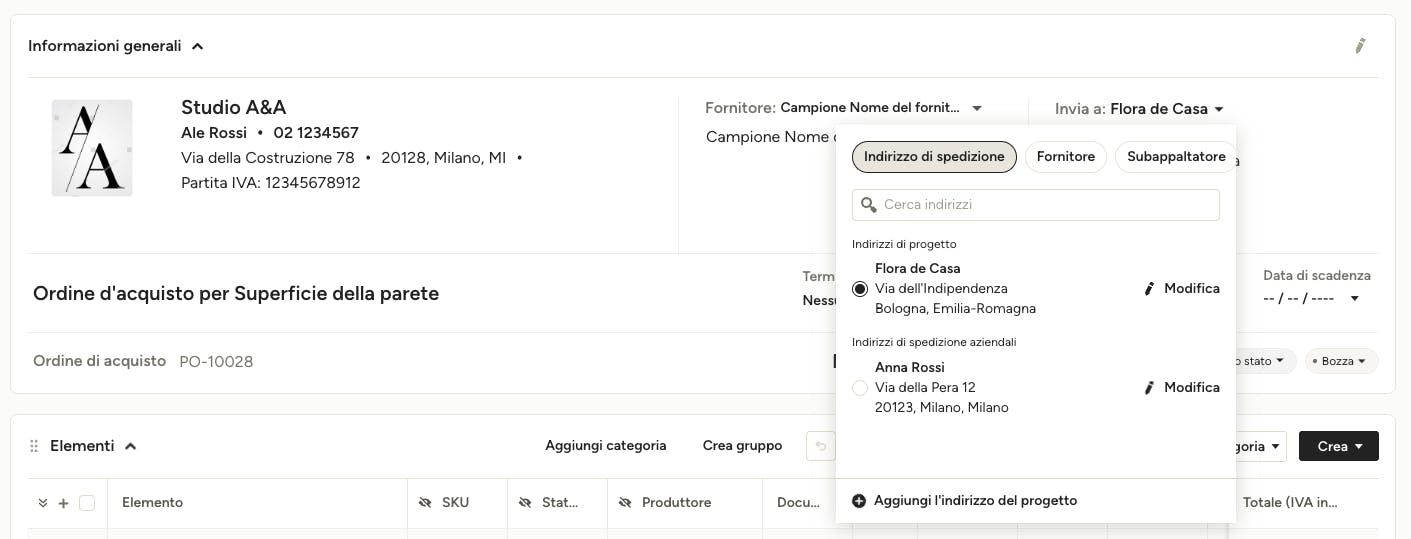Screen dimensions: 1411x539
Task: Click the pencil edit icon for Informazioni generali
Action: (1359, 46)
